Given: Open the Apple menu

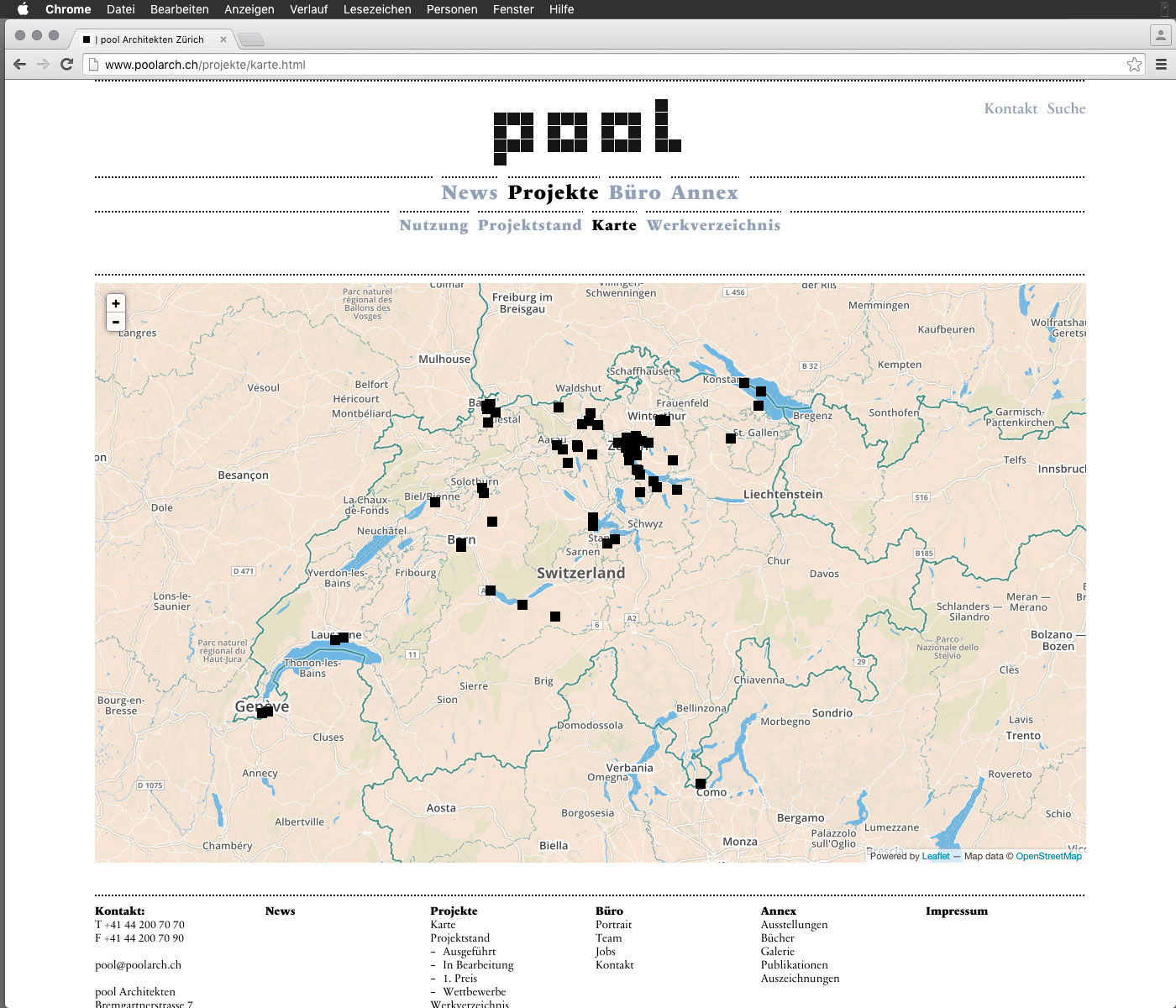Looking at the screenshot, I should point(23,9).
